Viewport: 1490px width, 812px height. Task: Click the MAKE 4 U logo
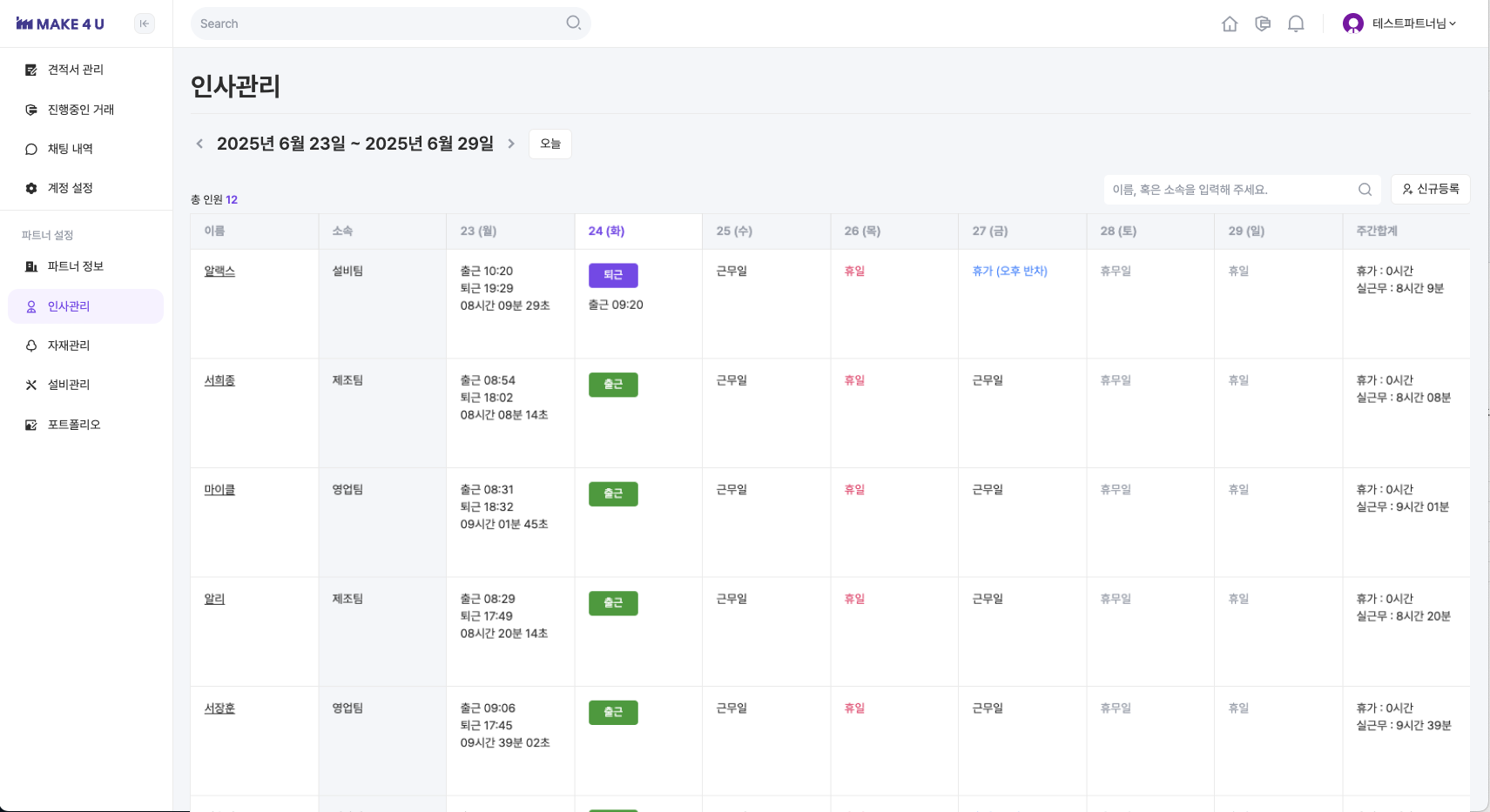(x=60, y=23)
